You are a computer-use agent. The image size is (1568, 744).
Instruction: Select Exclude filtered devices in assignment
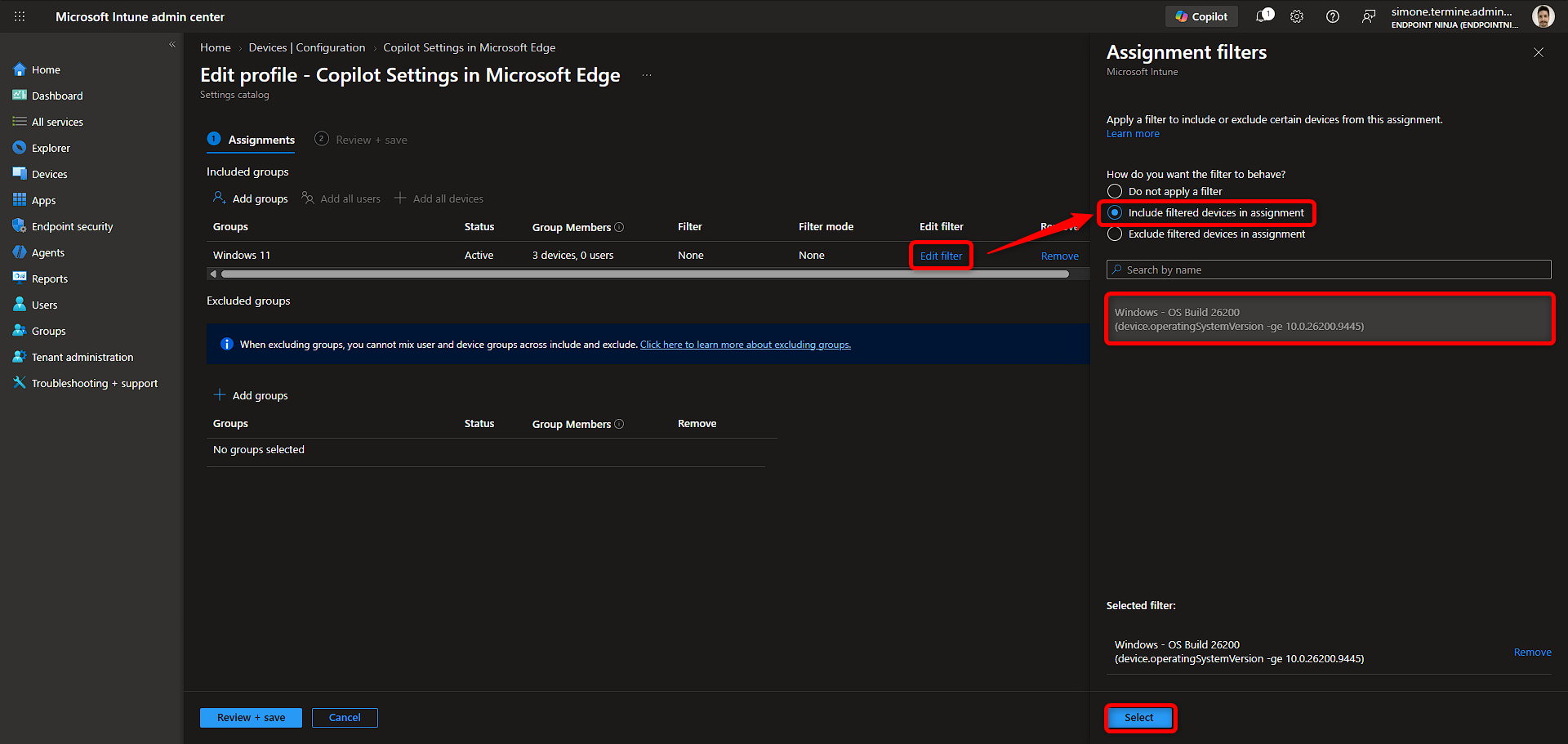[x=1206, y=234]
